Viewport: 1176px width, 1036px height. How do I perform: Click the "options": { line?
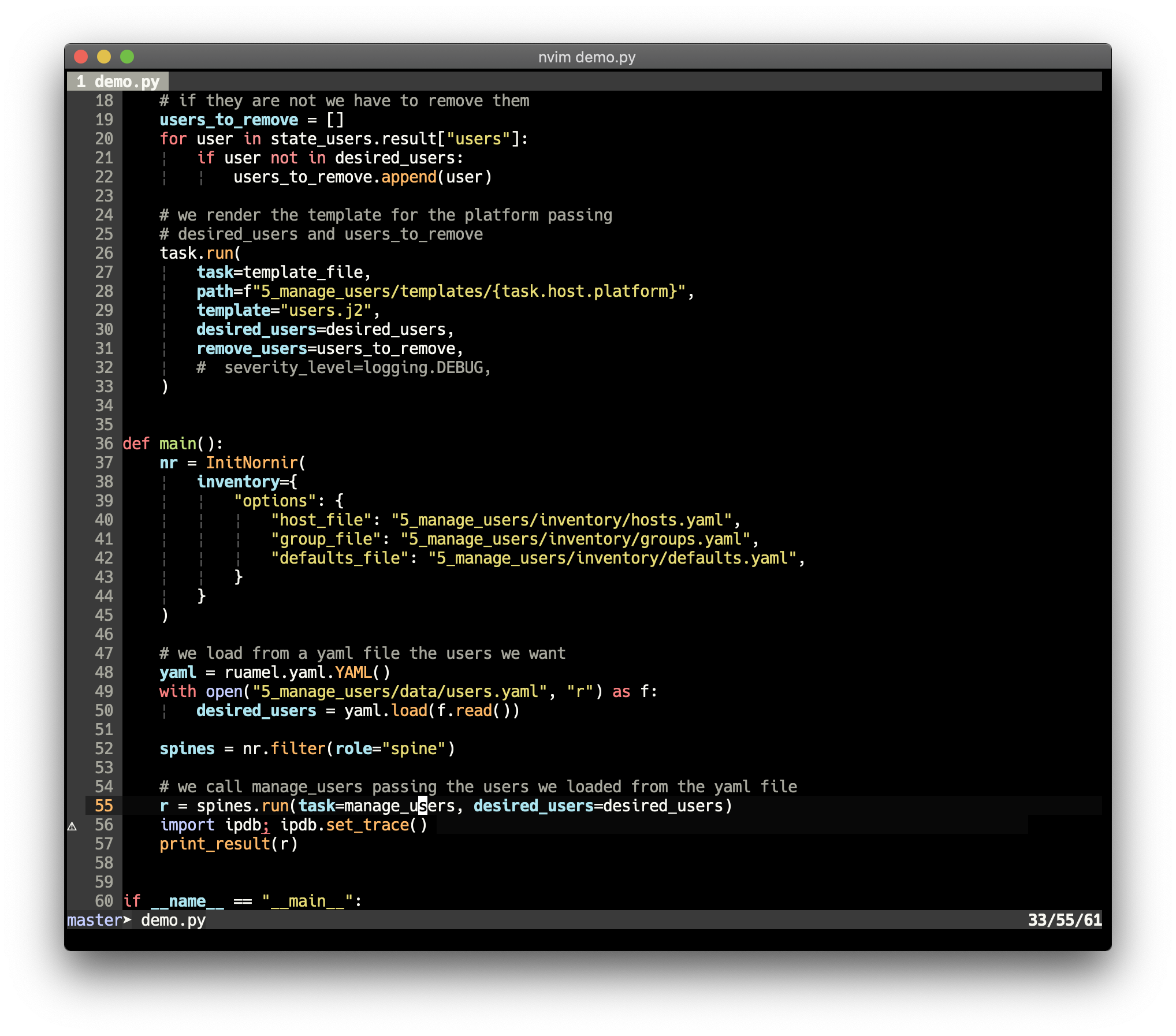[289, 501]
